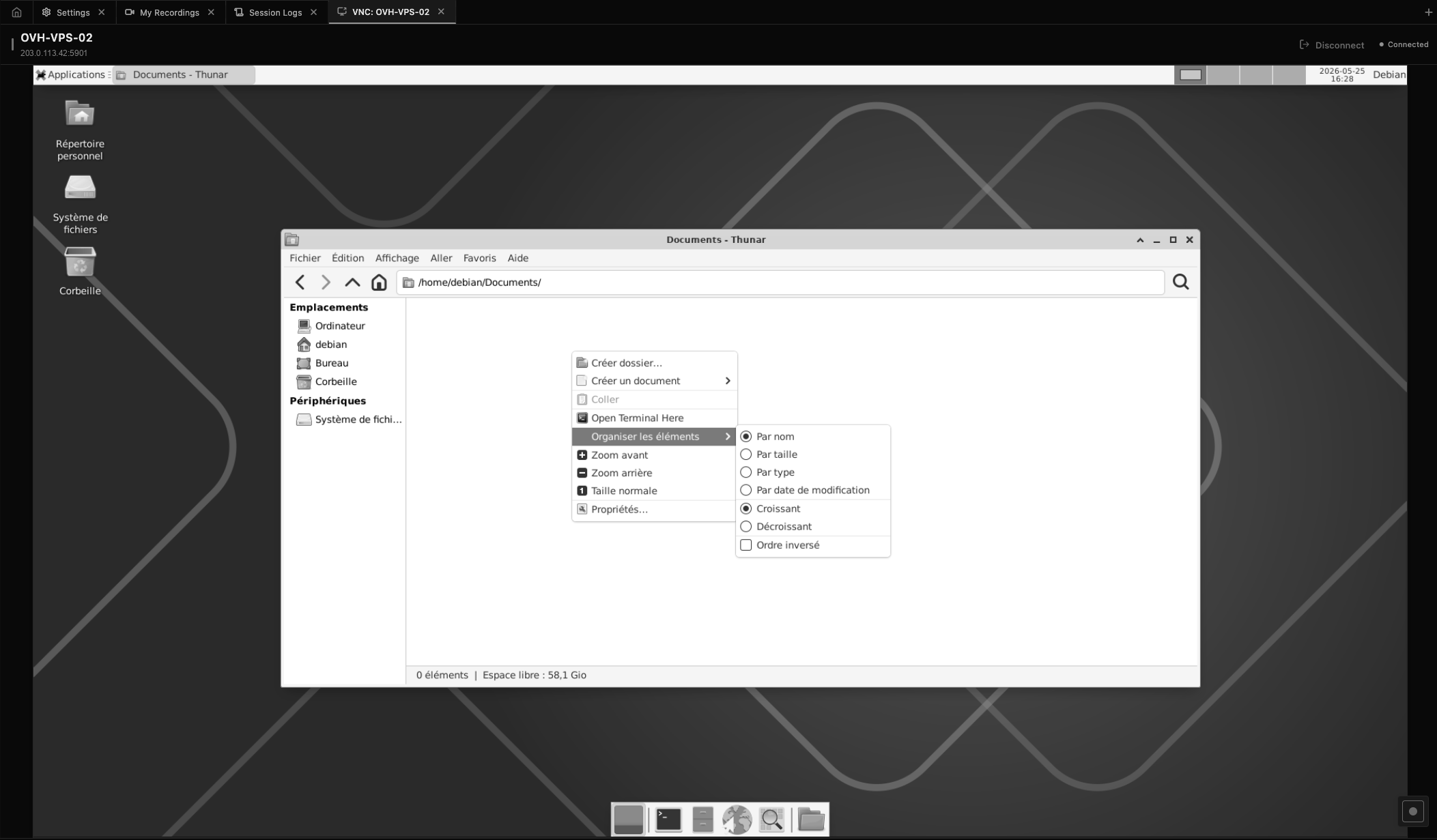
Task: Open the Favoris menu
Action: (x=479, y=258)
